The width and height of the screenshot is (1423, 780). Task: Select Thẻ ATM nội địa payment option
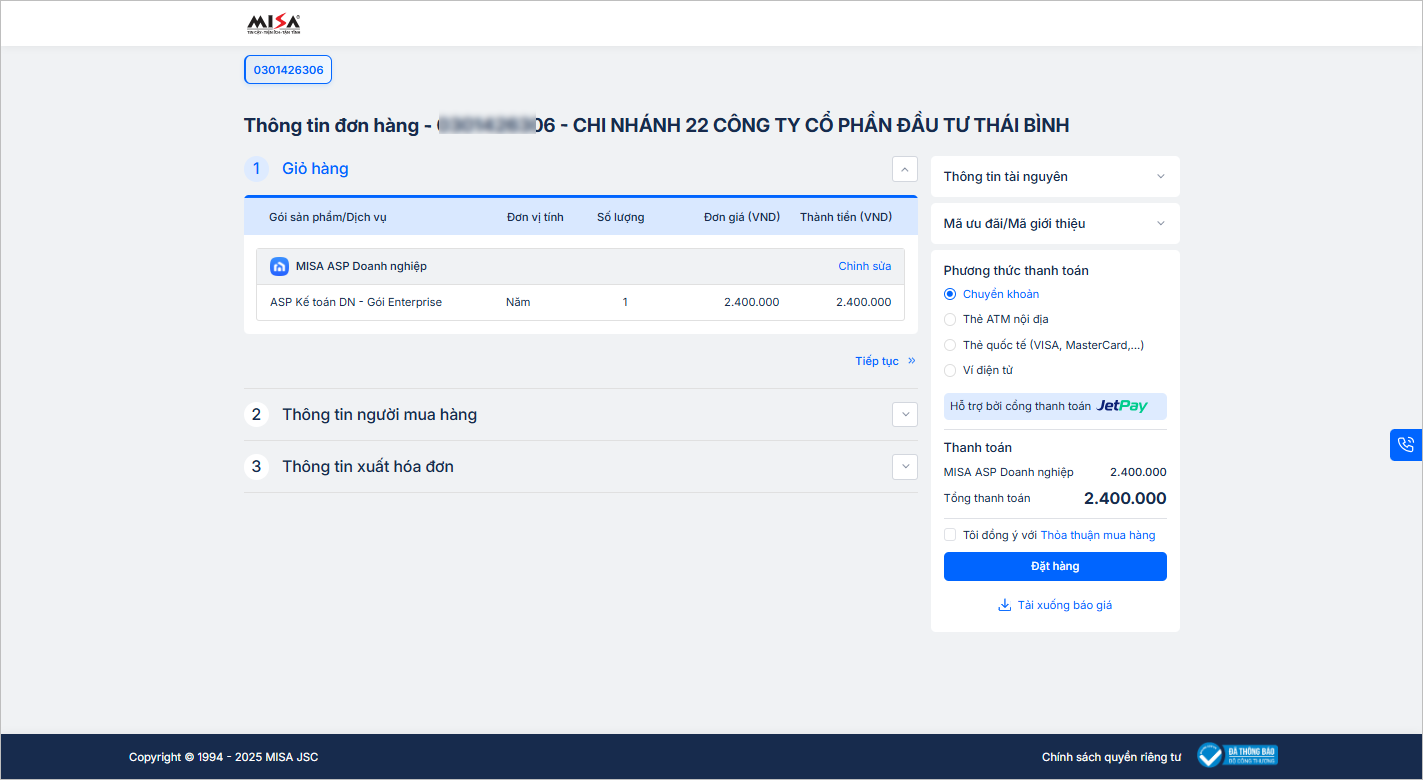coord(950,319)
